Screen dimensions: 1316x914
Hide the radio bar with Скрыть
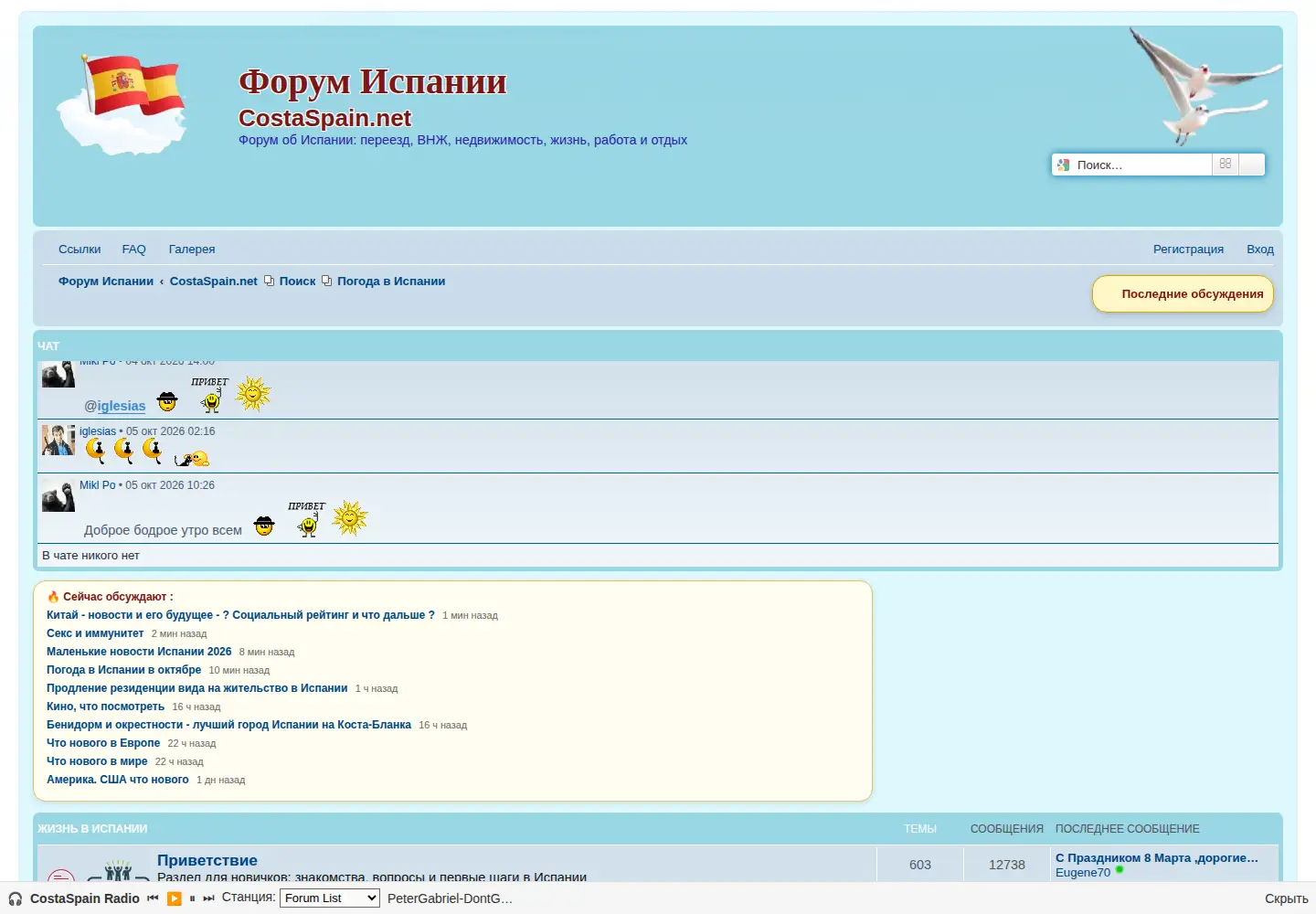(x=1287, y=898)
